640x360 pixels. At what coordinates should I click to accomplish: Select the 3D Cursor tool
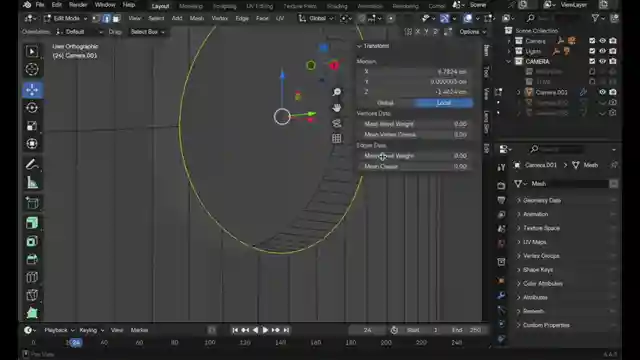click(32, 69)
